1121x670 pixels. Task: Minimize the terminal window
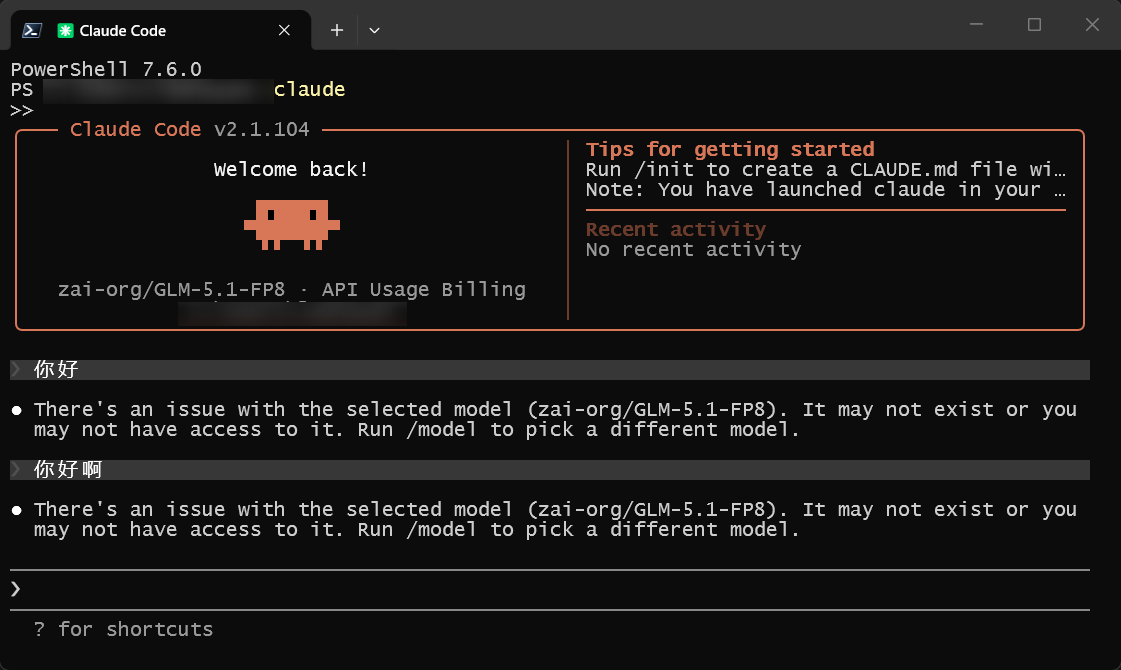pyautogui.click(x=976, y=24)
